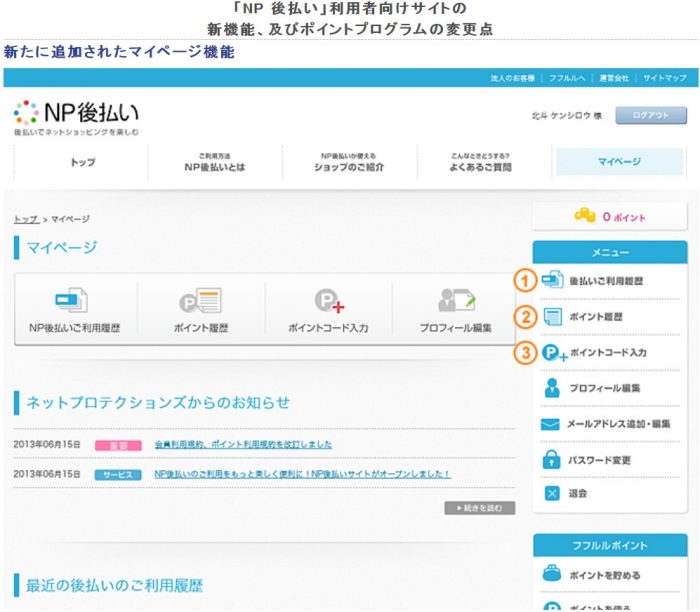
Task: Open the 会員利用規約 改訂 news link
Action: pos(243,445)
